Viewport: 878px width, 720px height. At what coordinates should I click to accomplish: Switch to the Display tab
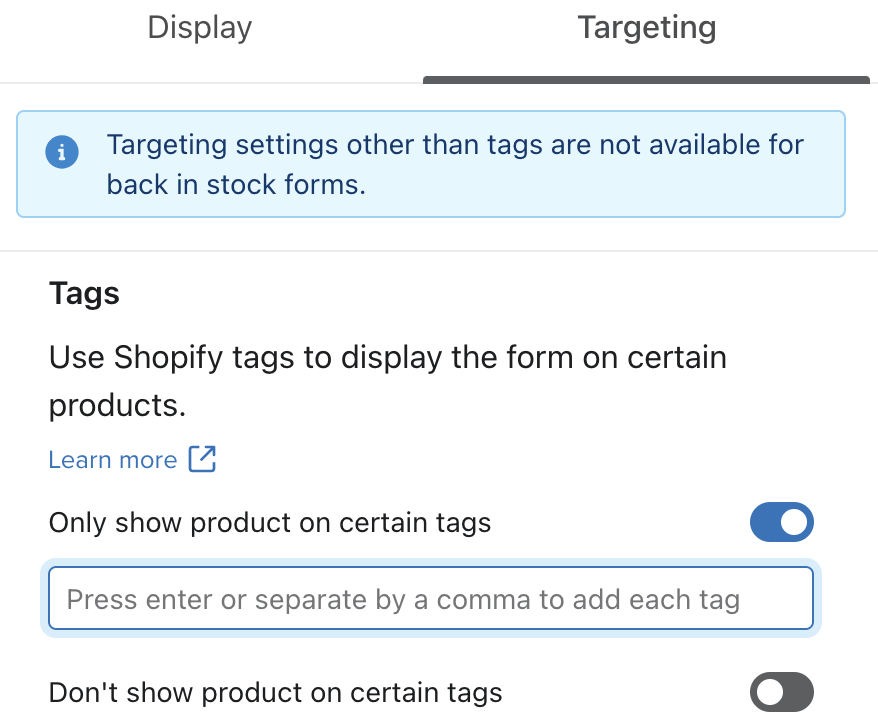coord(200,28)
